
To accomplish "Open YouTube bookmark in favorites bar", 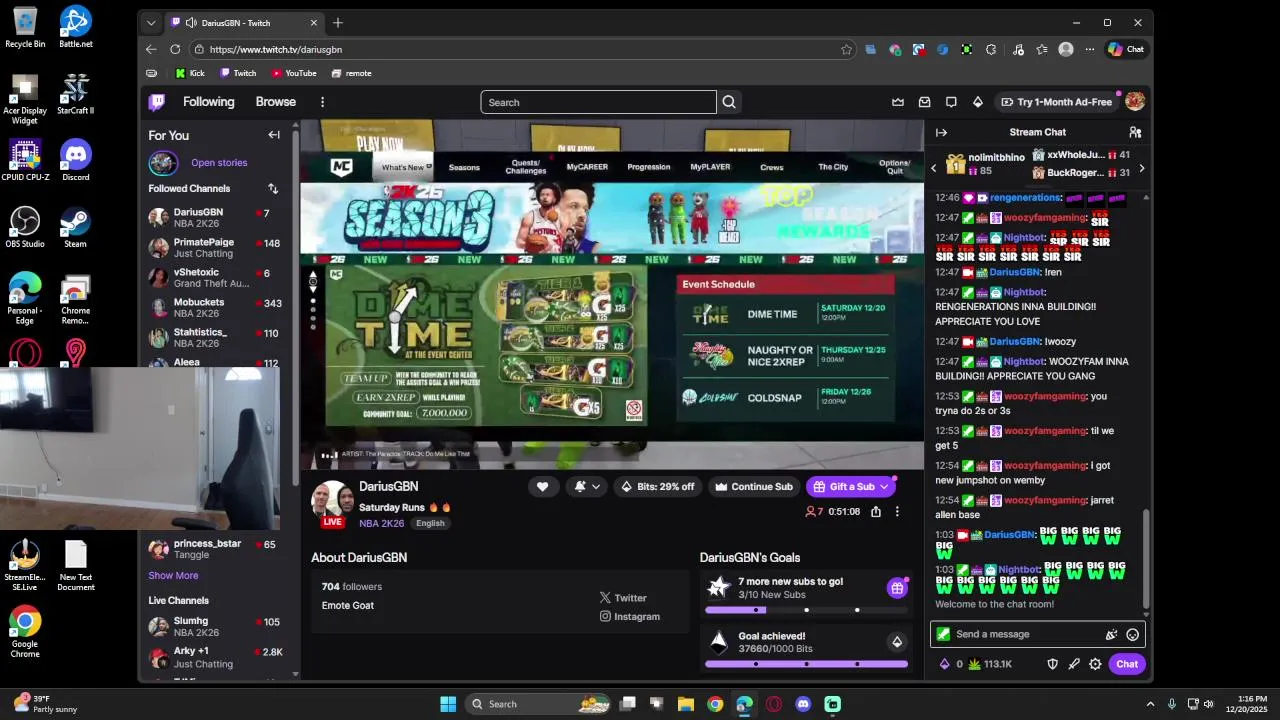I will pyautogui.click(x=293, y=73).
